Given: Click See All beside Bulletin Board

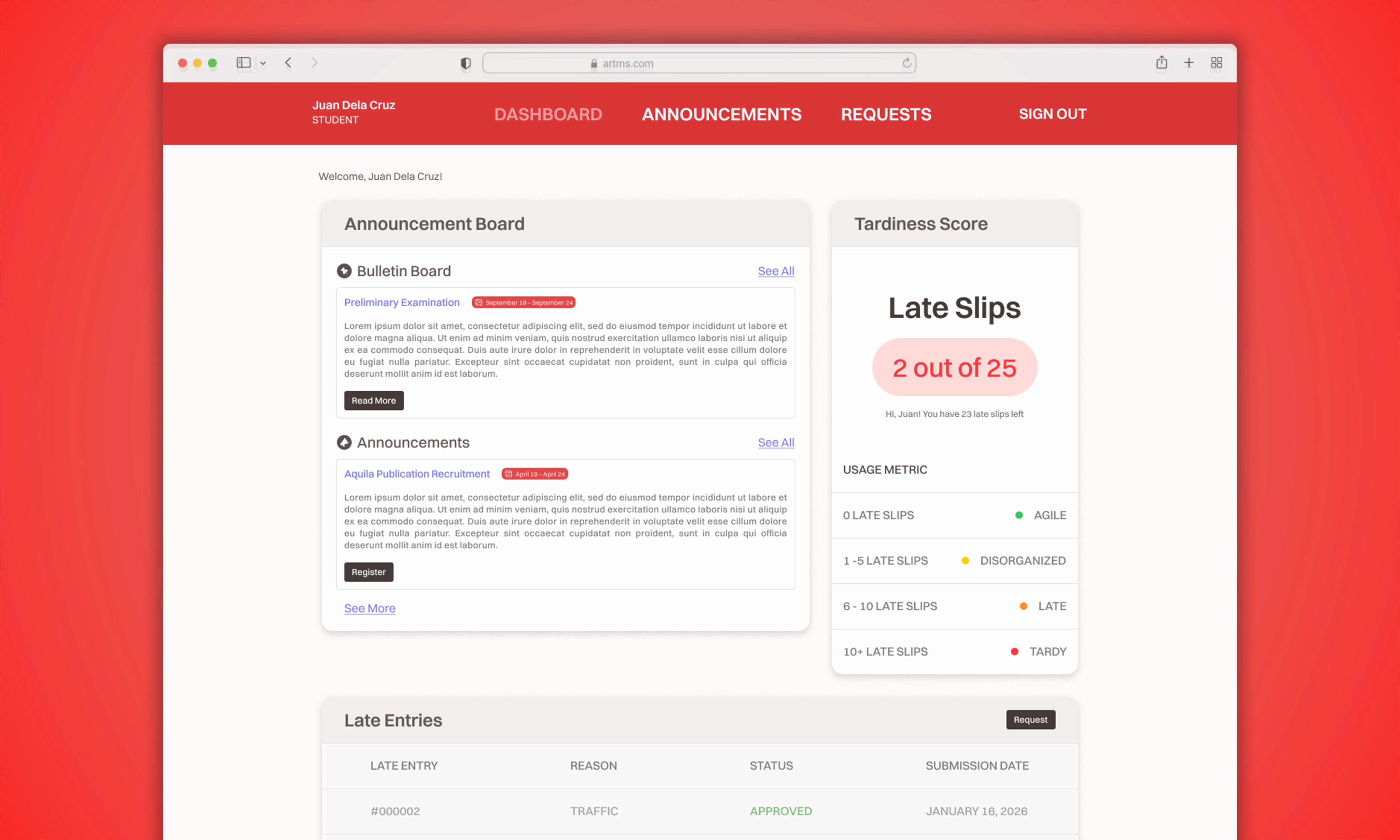Looking at the screenshot, I should [776, 271].
